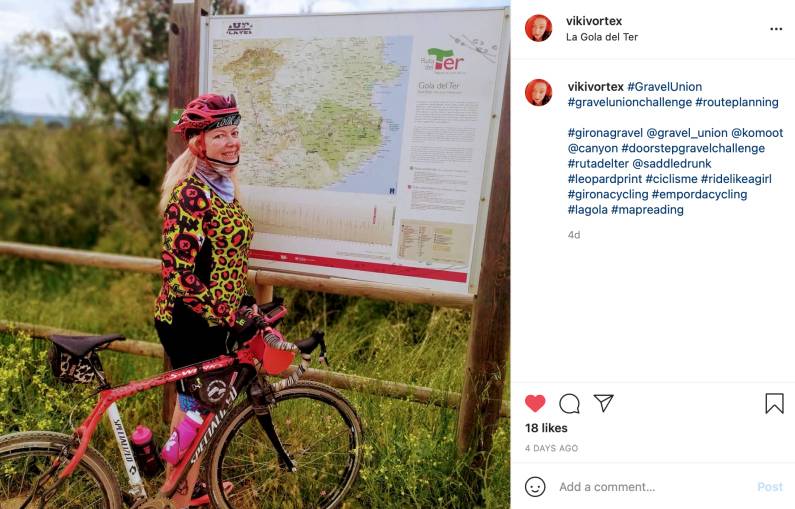The width and height of the screenshot is (795, 509).
Task: Click the vikivortex username in header
Action: (594, 21)
